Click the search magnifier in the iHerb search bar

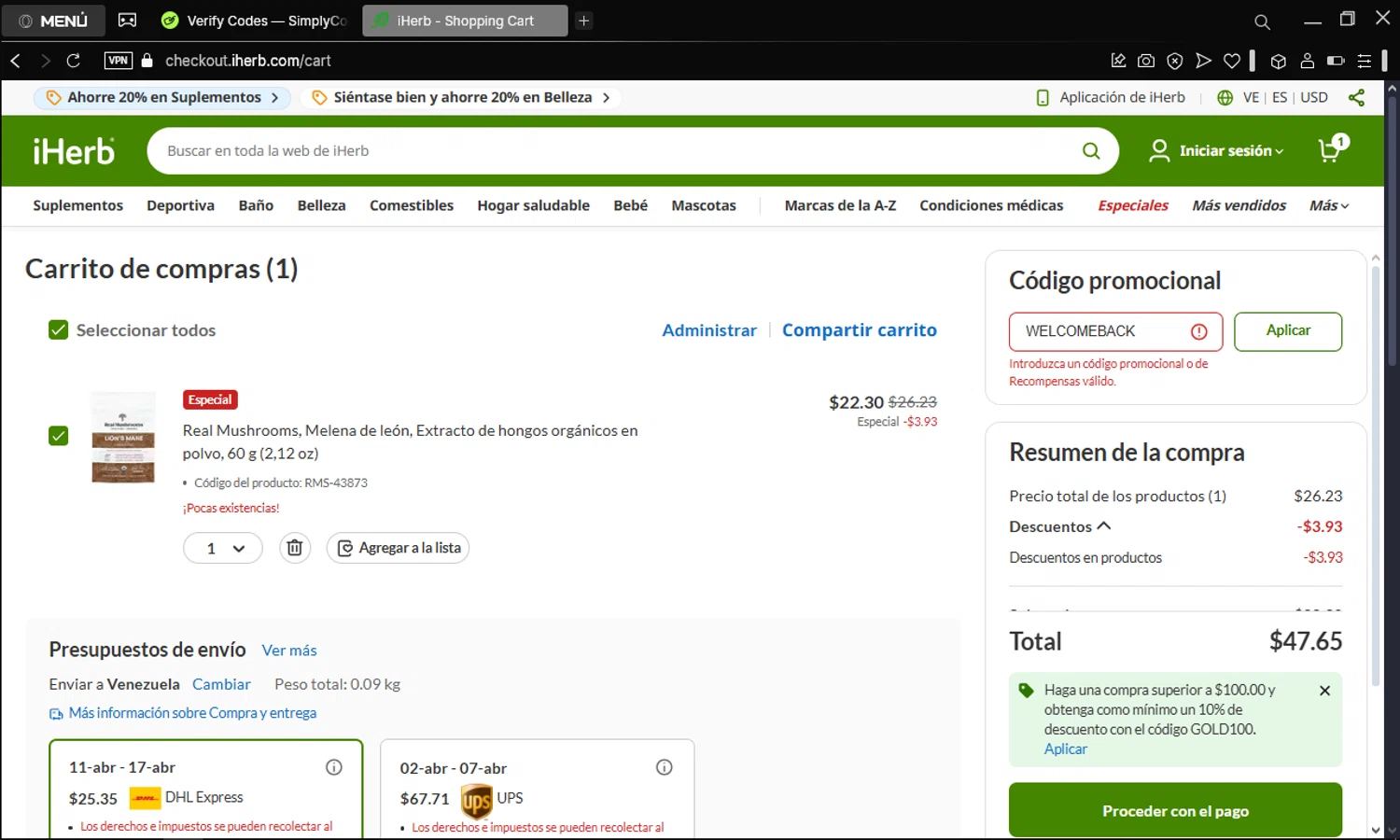tap(1090, 150)
